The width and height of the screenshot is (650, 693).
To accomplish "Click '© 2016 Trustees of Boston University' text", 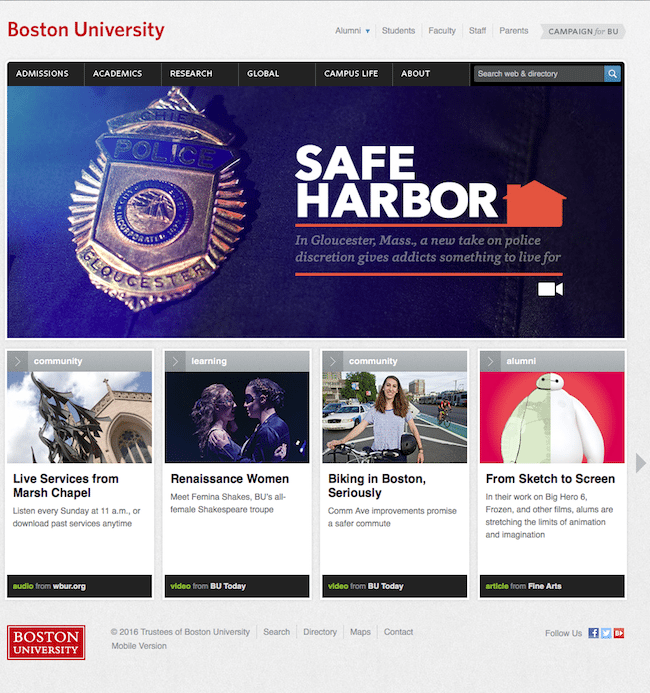I will pos(180,632).
